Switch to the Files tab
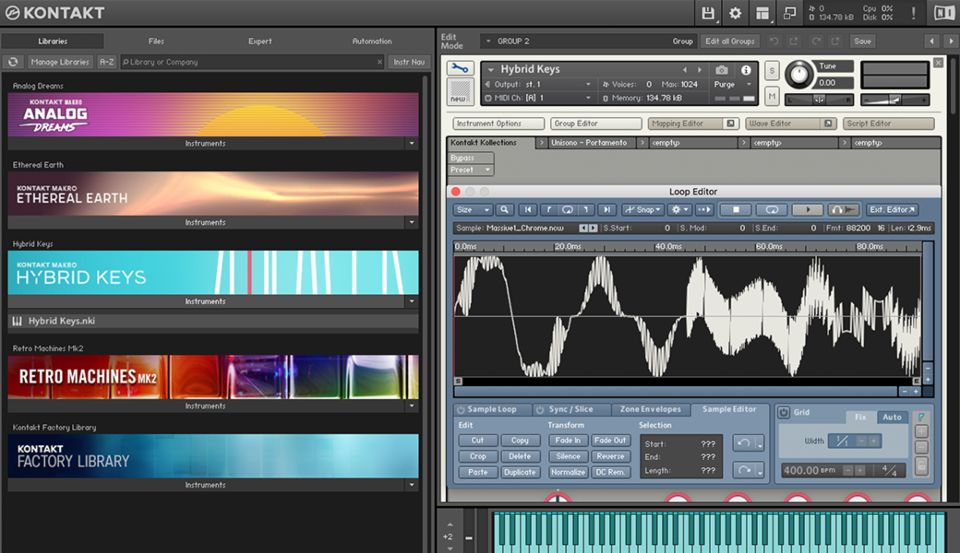960x553 pixels. pyautogui.click(x=156, y=41)
